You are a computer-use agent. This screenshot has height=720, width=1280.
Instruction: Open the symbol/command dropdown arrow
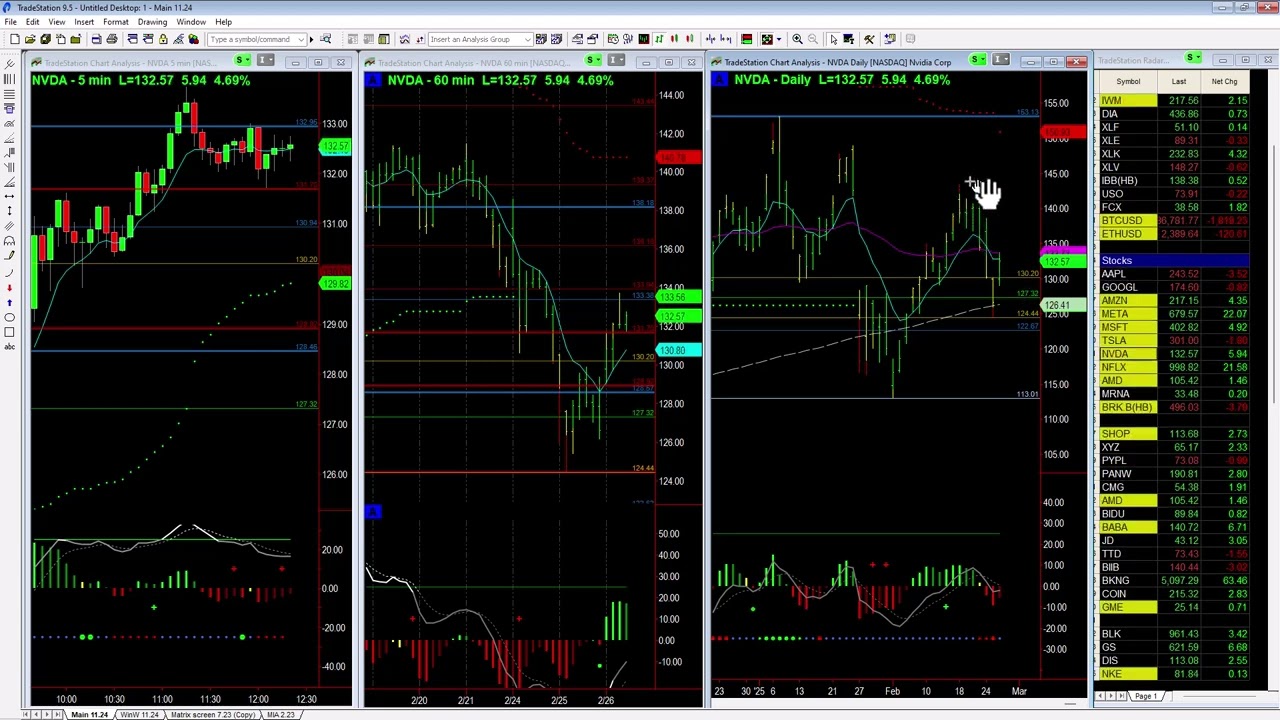300,40
